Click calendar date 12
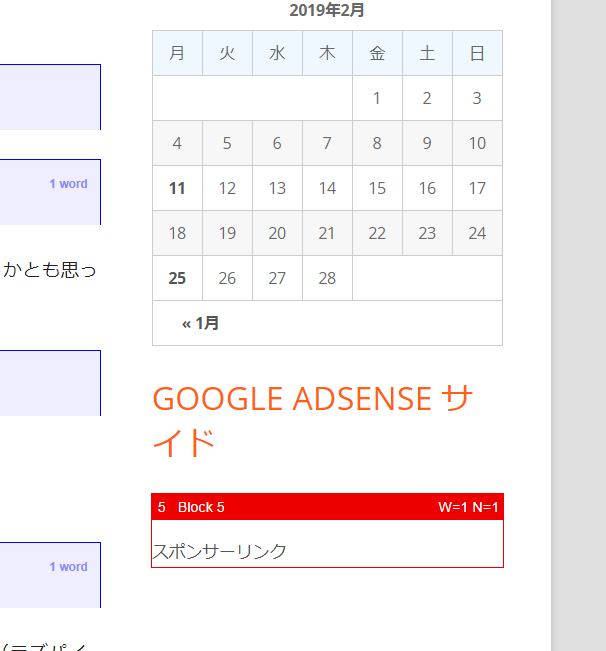Image resolution: width=606 pixels, height=651 pixels. pyautogui.click(x=227, y=188)
